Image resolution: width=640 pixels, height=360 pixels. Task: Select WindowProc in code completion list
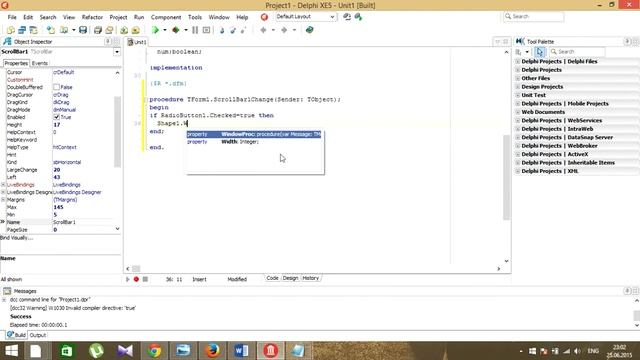click(254, 134)
